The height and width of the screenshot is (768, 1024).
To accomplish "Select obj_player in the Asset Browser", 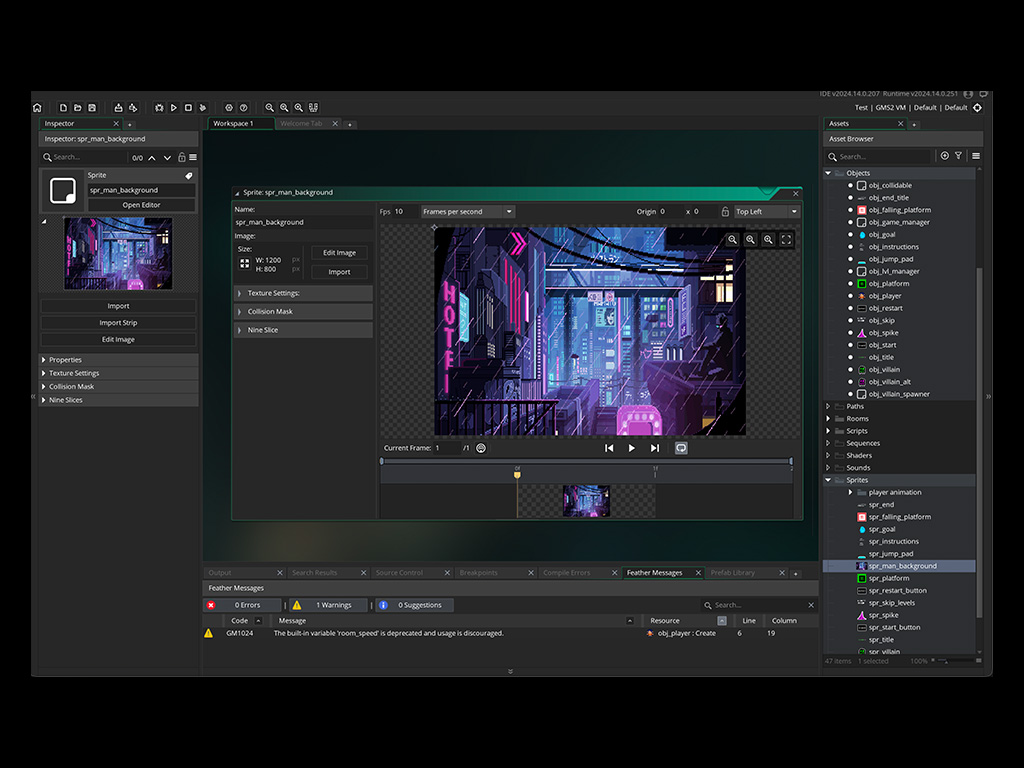I will tap(884, 296).
